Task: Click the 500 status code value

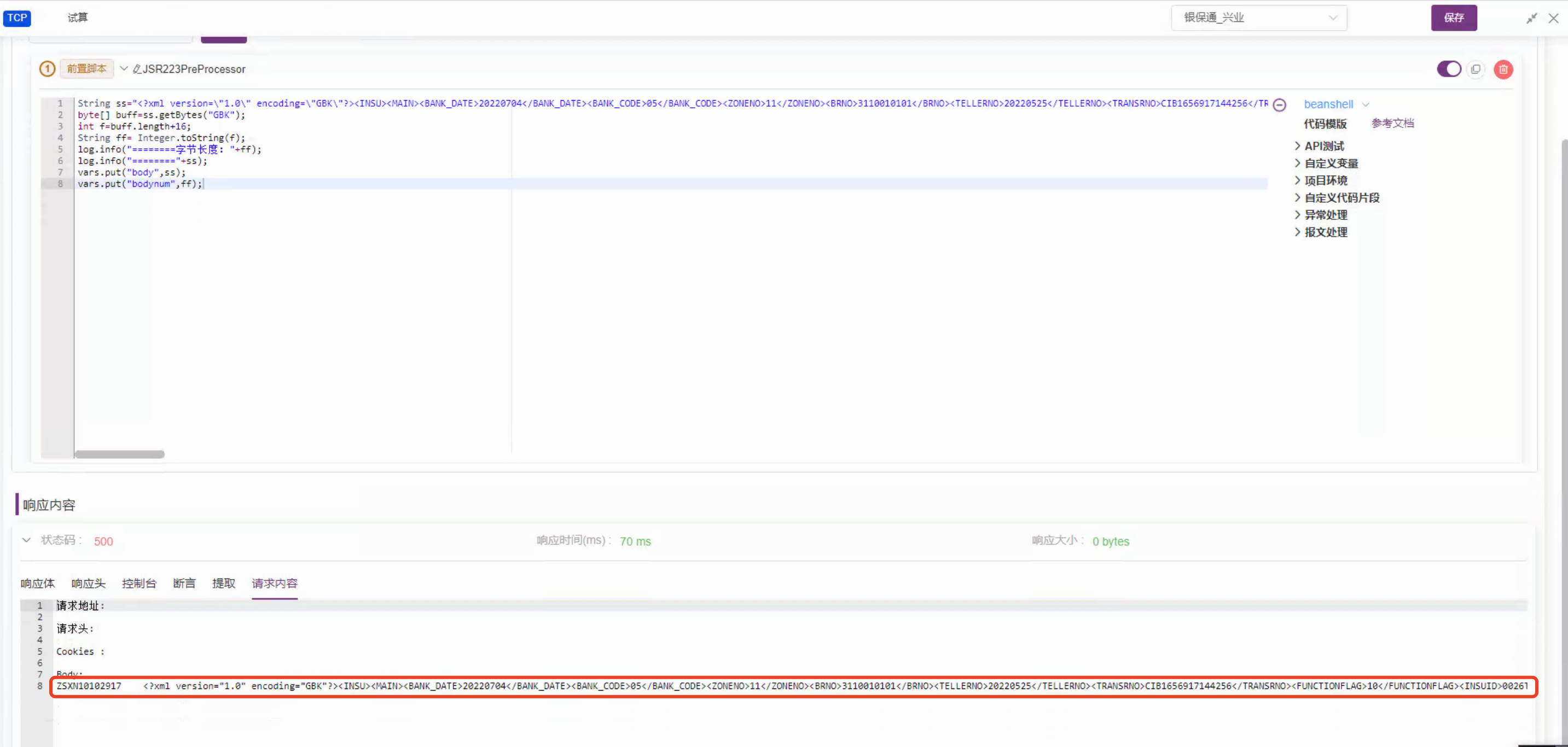Action: tap(103, 541)
